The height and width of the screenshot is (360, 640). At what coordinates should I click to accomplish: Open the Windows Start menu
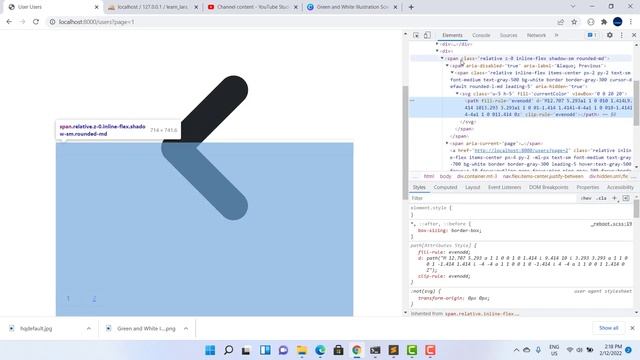(210, 350)
